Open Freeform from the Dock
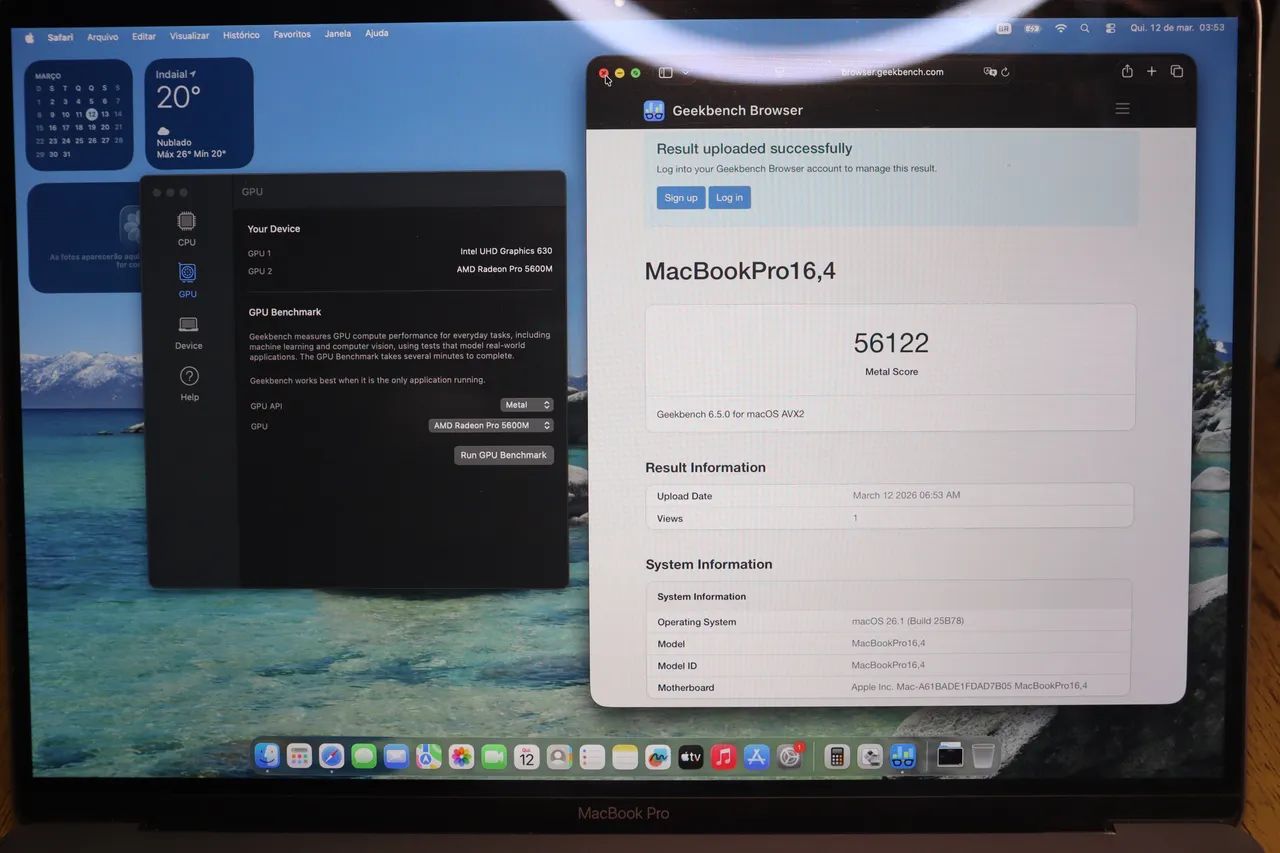 [658, 757]
